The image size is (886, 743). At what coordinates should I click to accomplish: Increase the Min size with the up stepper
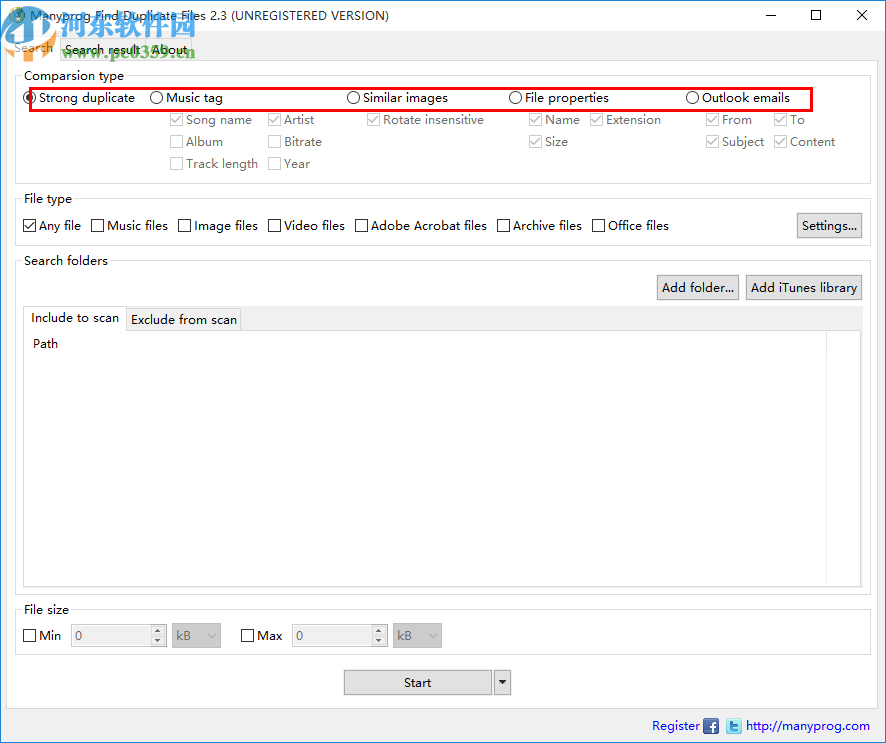click(157, 630)
